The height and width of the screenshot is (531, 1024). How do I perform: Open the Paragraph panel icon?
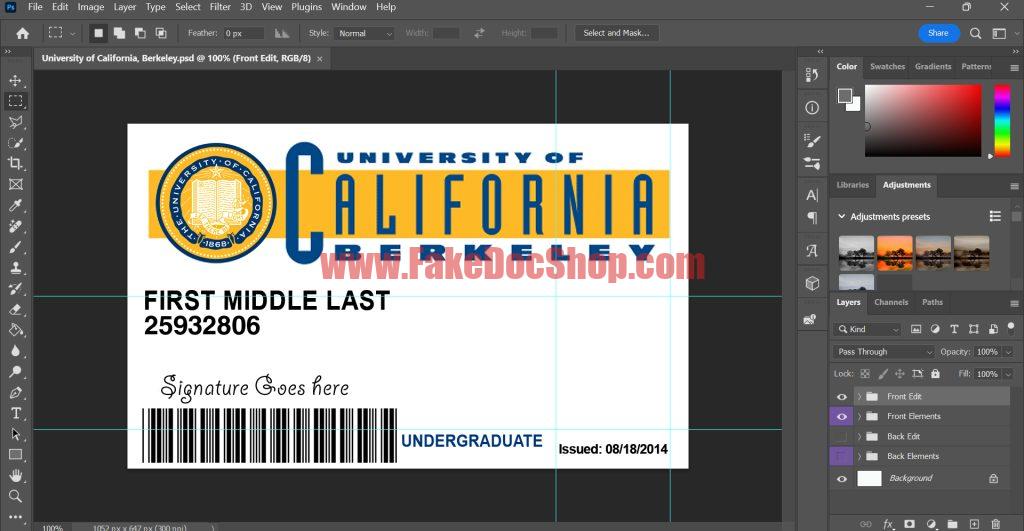812,217
